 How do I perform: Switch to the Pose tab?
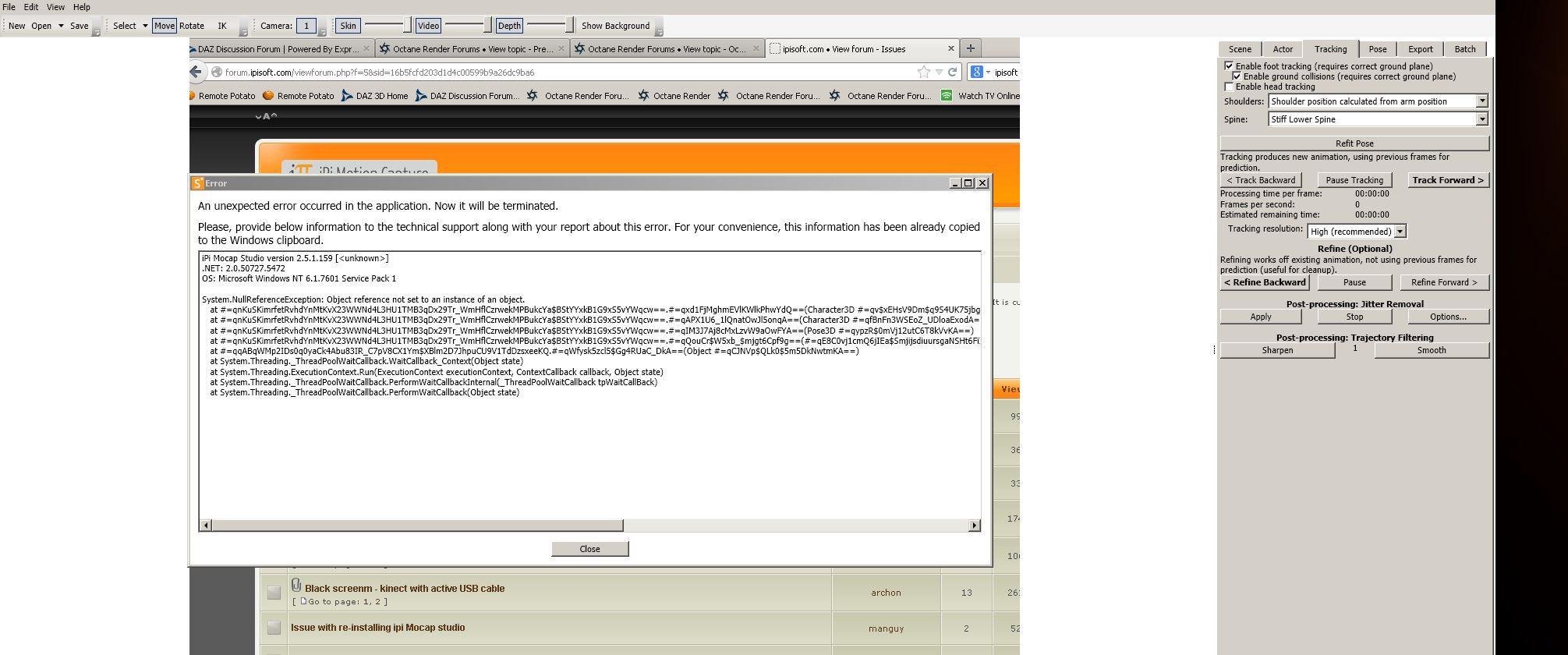tap(1378, 49)
